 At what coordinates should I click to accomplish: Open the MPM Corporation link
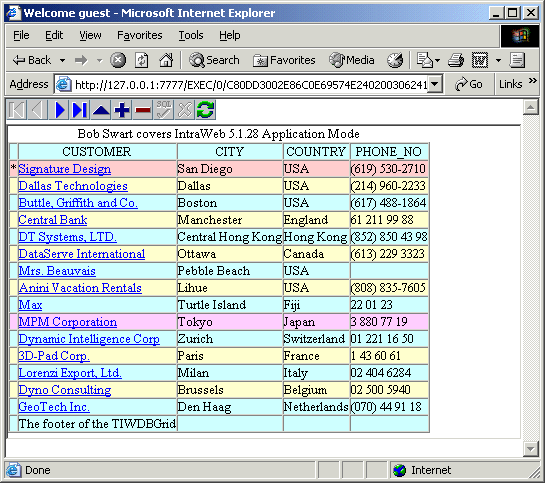coord(67,322)
